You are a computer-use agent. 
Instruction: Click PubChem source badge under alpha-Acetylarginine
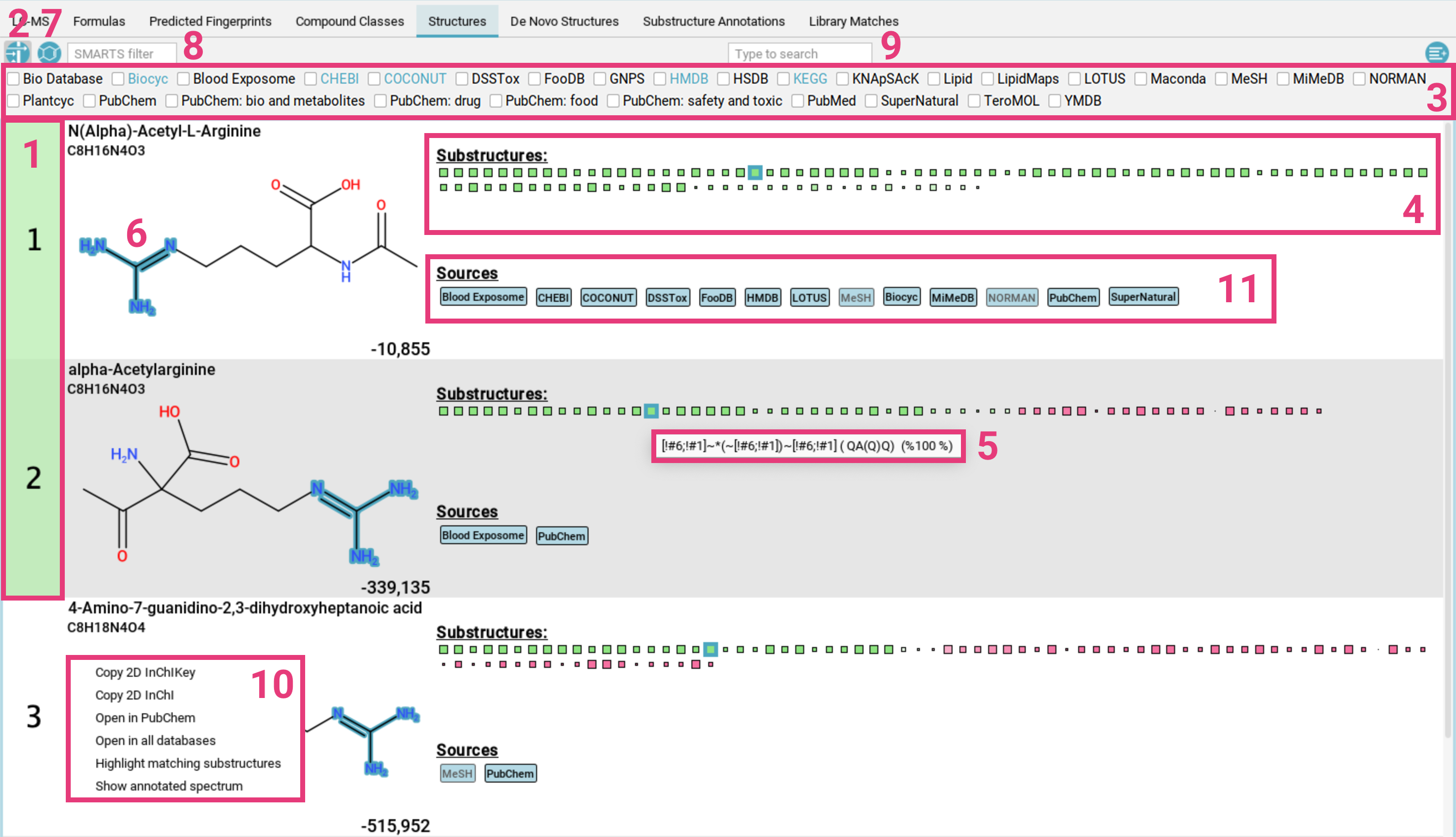pyautogui.click(x=562, y=536)
